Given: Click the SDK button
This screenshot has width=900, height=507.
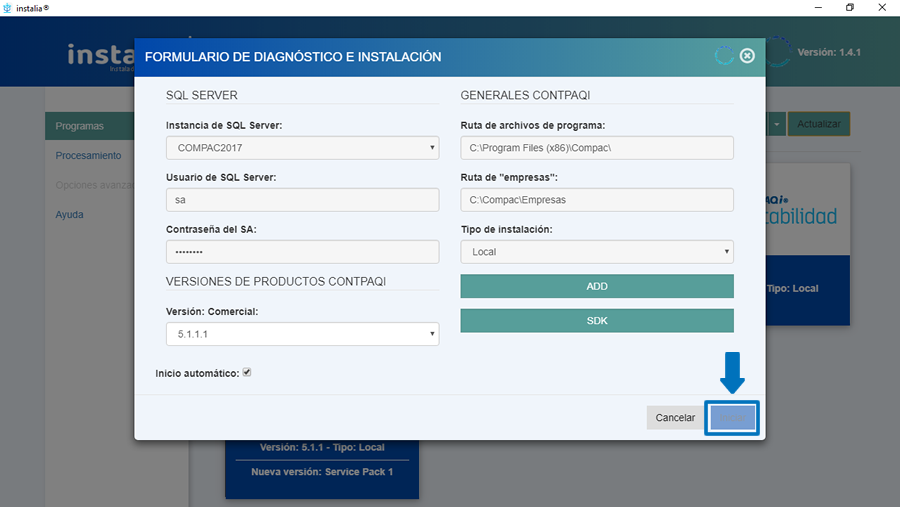Looking at the screenshot, I should (597, 321).
